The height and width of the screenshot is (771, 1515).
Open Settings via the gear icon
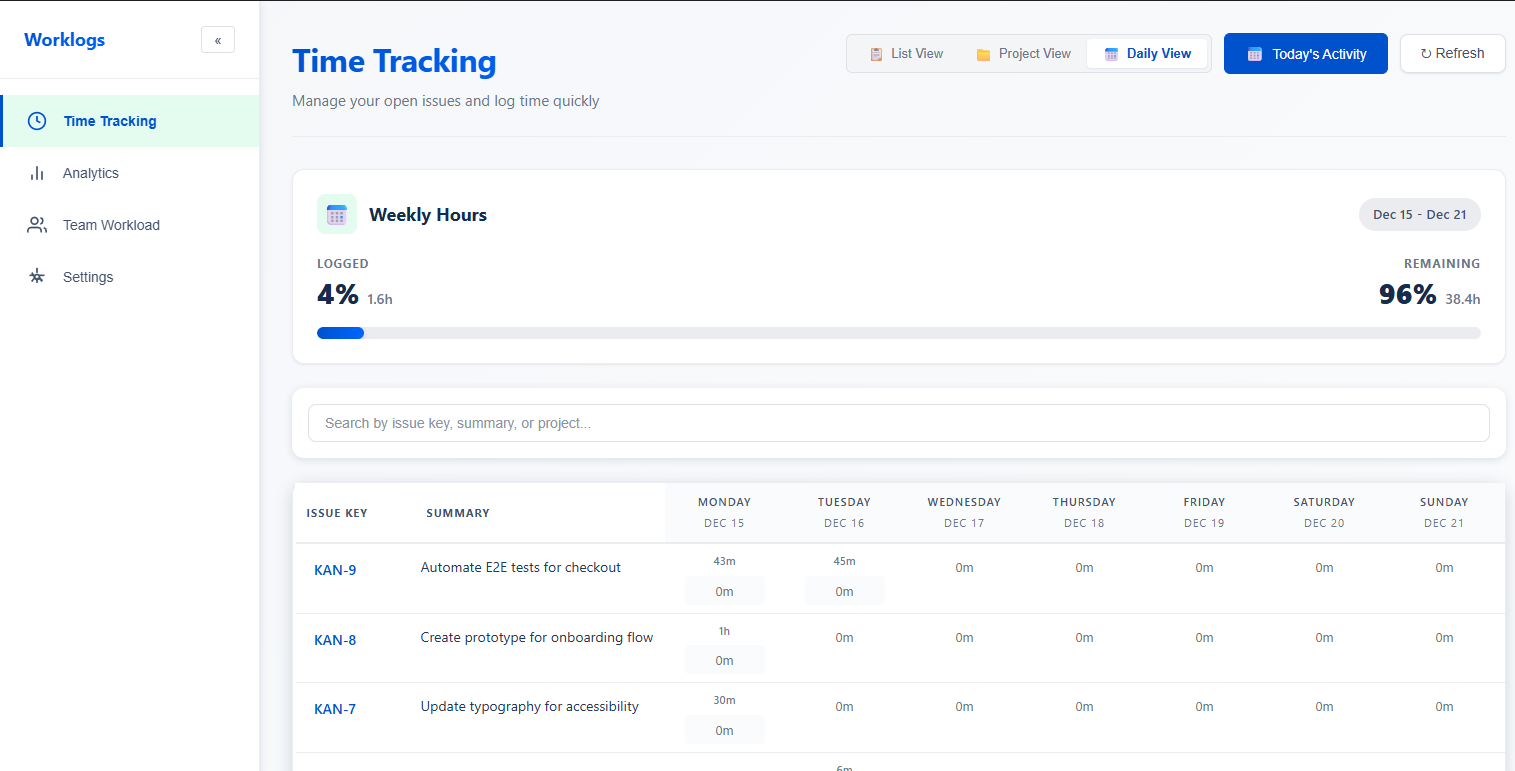[x=37, y=276]
